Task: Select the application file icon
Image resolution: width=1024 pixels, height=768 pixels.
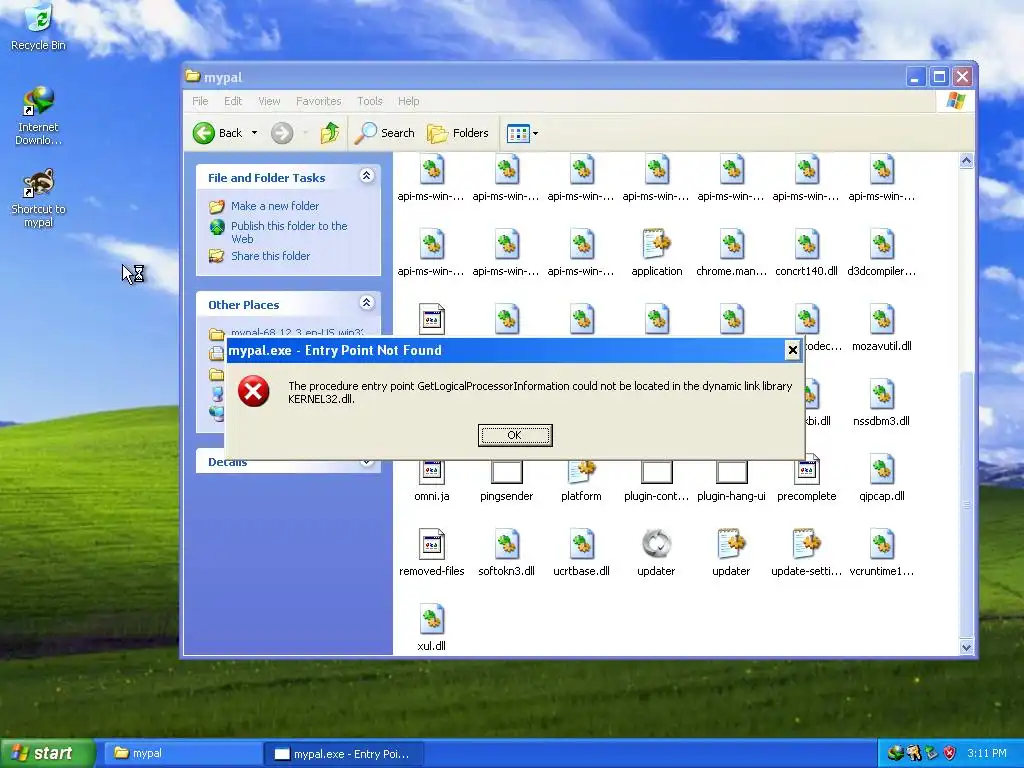Action: click(656, 244)
